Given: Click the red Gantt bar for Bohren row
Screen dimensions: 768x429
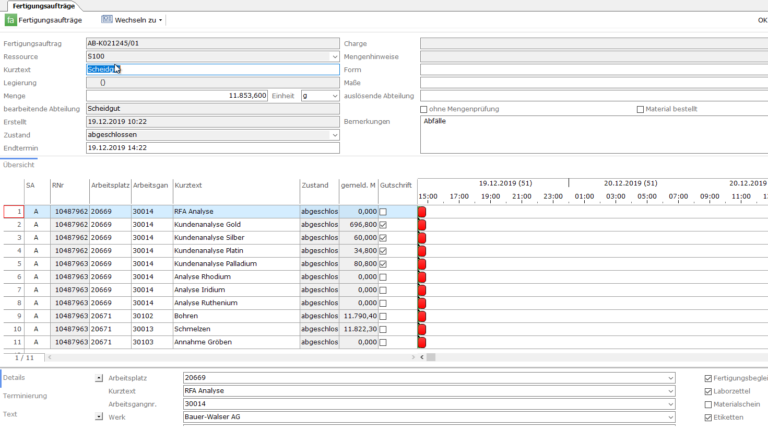Looking at the screenshot, I should tap(422, 315).
